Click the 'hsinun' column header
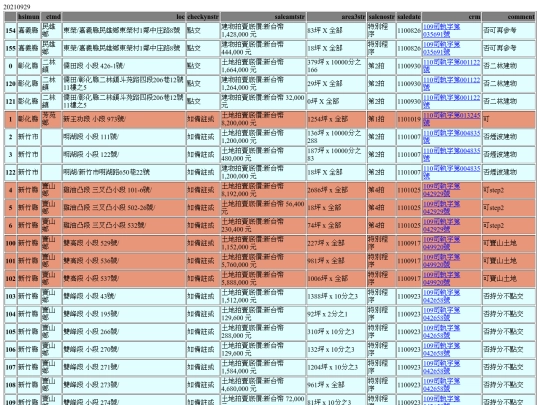 29,17
